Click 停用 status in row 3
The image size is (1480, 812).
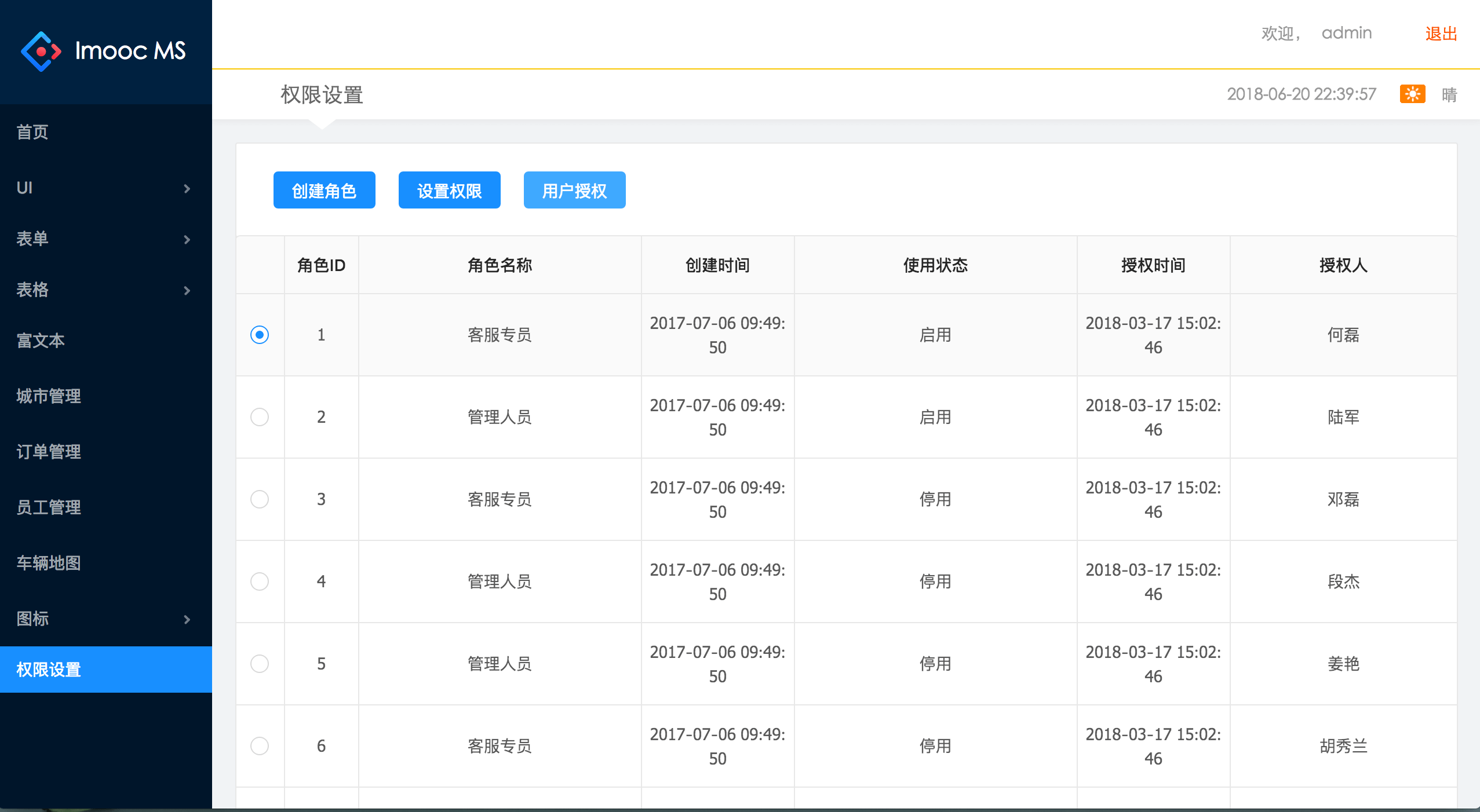coord(936,499)
